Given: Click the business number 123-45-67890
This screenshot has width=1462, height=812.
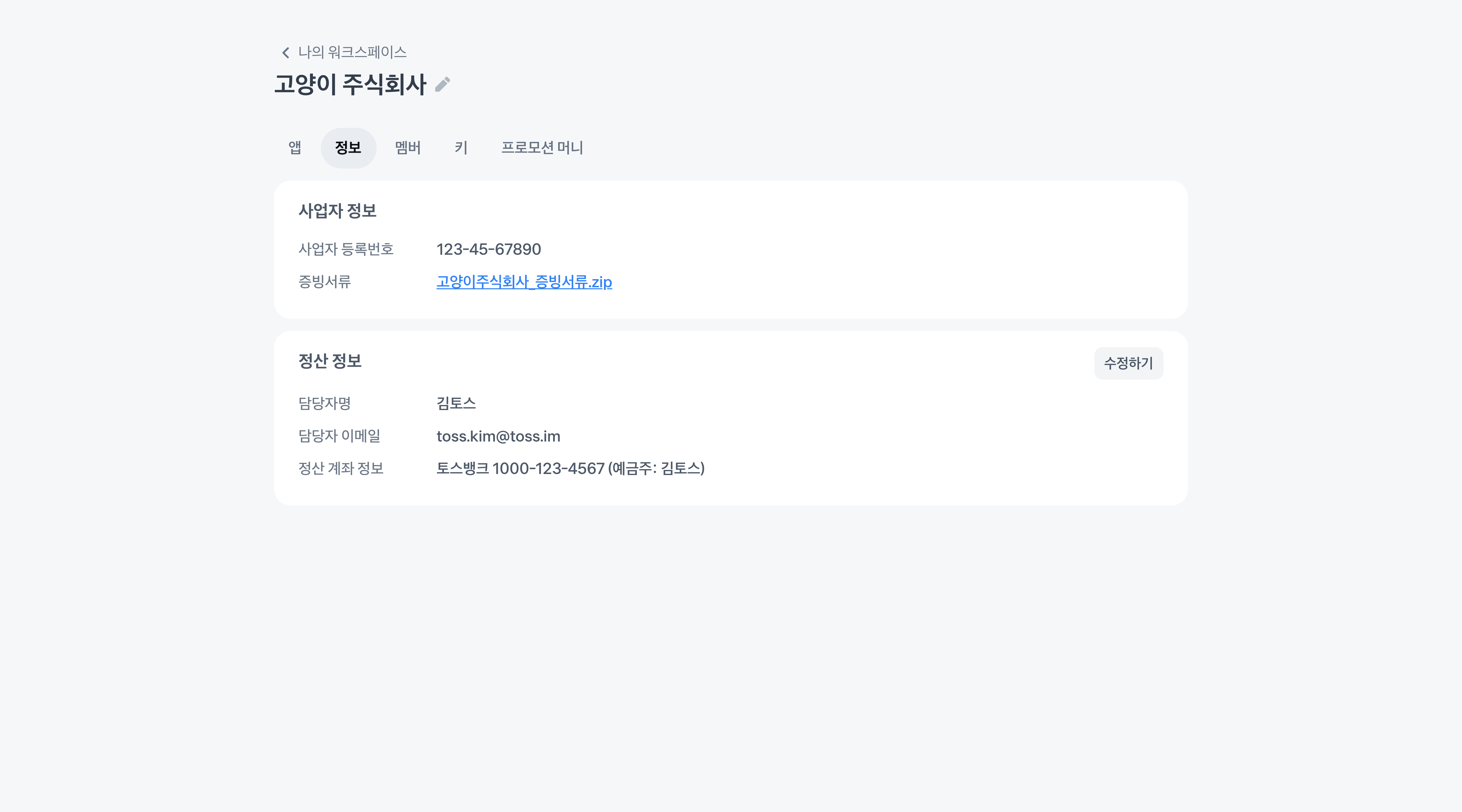Looking at the screenshot, I should (488, 249).
